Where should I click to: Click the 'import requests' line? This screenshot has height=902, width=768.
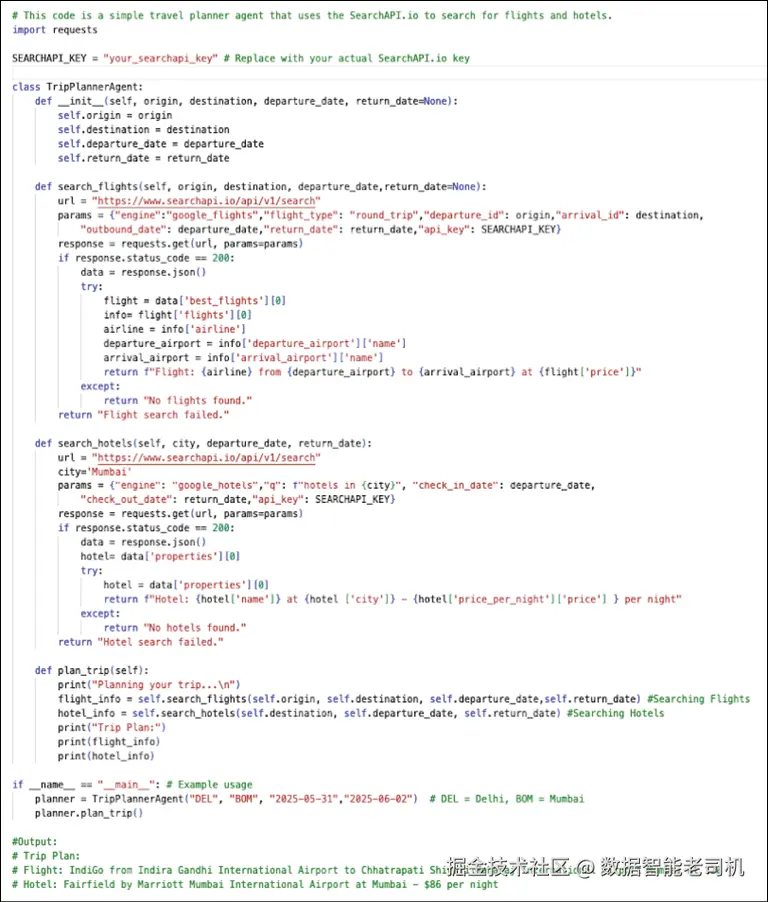coord(55,30)
